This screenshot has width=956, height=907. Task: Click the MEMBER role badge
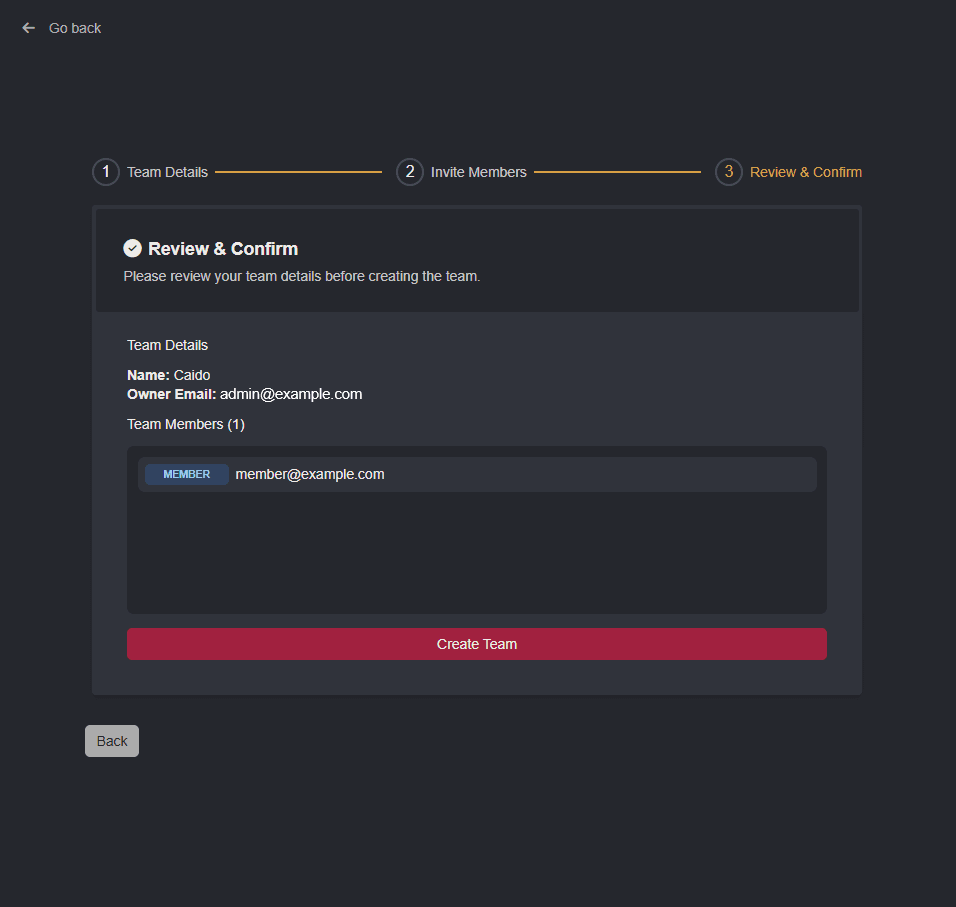[x=187, y=474]
